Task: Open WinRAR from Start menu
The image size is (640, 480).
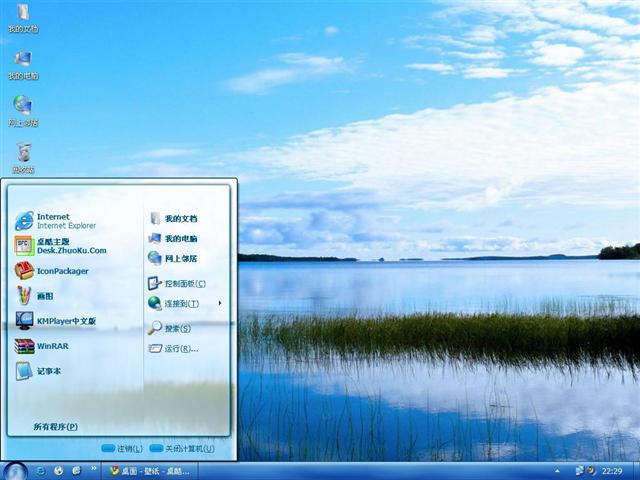Action: click(x=42, y=346)
